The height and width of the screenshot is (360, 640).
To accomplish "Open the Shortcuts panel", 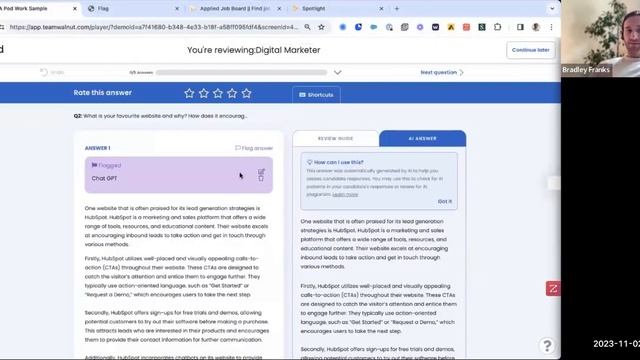I will (316, 95).
